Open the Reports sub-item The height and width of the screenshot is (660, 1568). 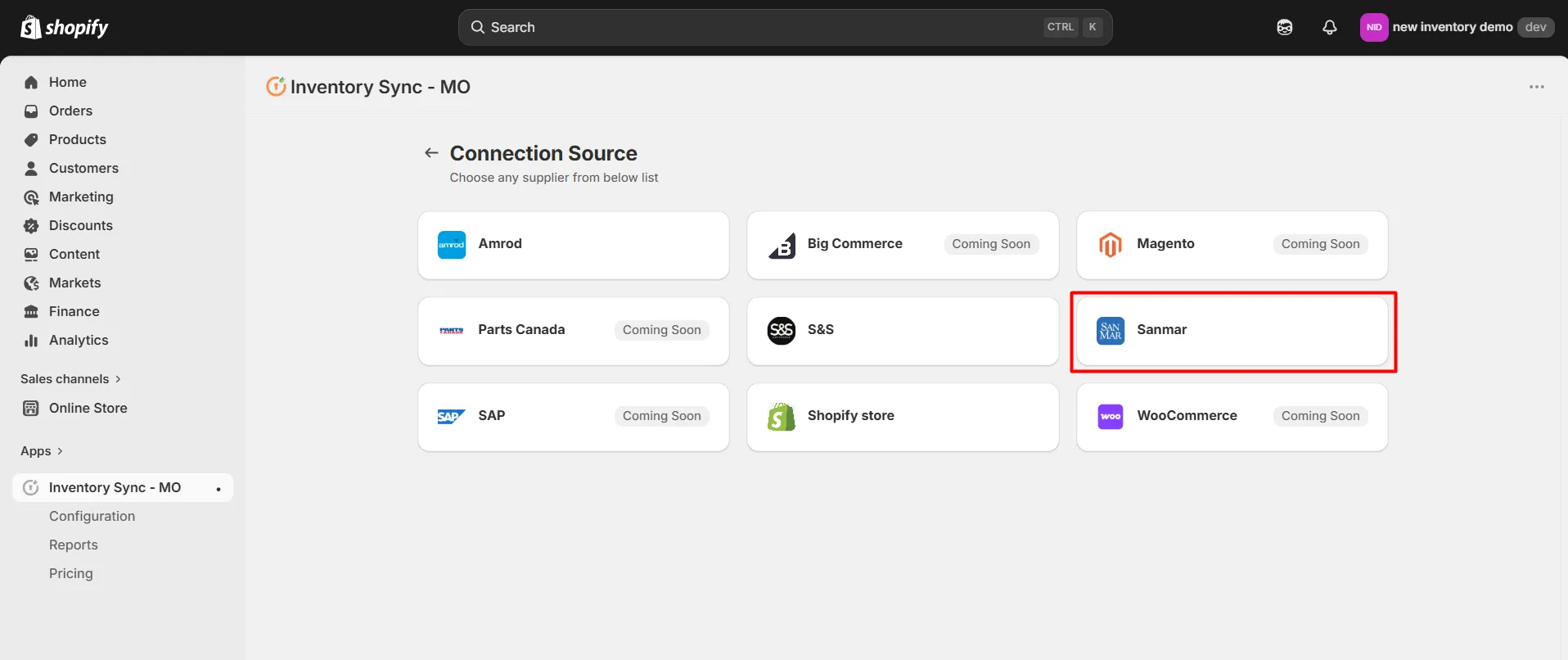[74, 545]
